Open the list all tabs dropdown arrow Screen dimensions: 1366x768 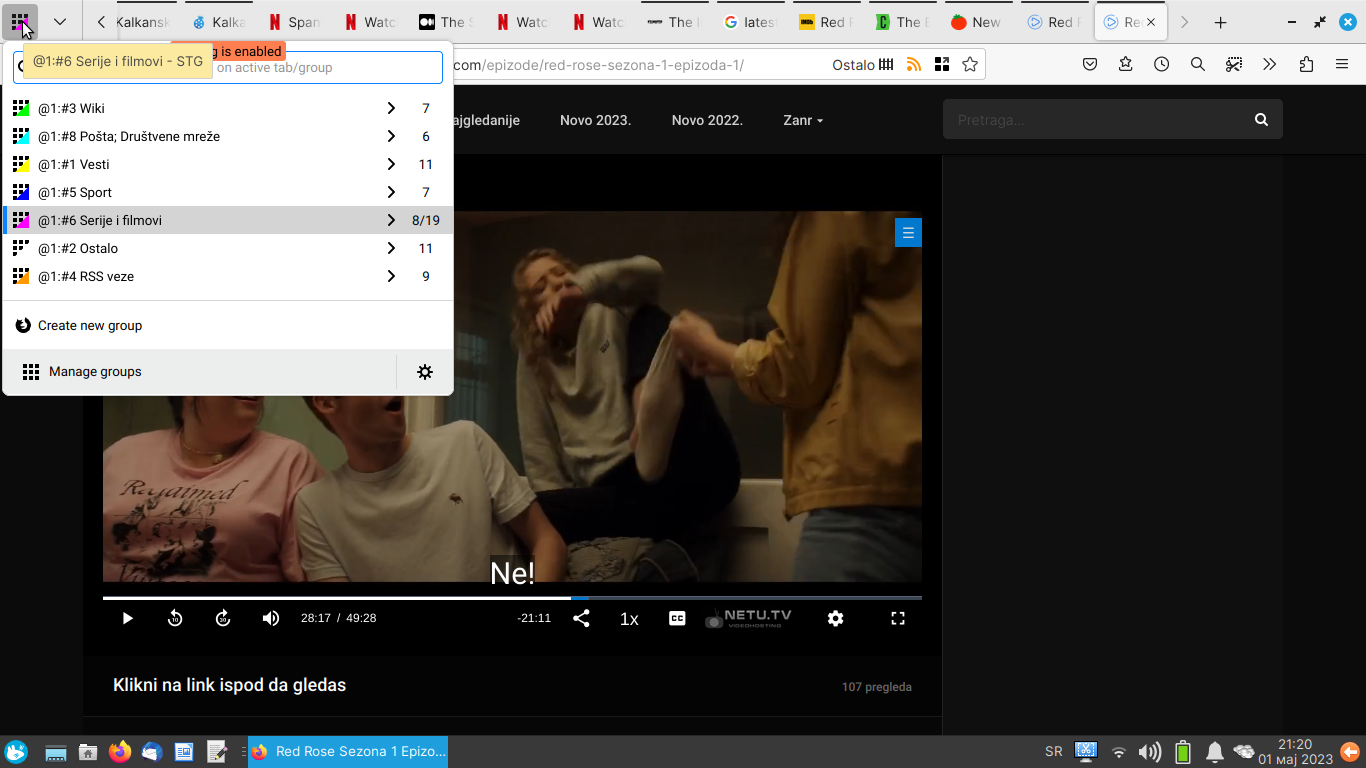coord(60,21)
